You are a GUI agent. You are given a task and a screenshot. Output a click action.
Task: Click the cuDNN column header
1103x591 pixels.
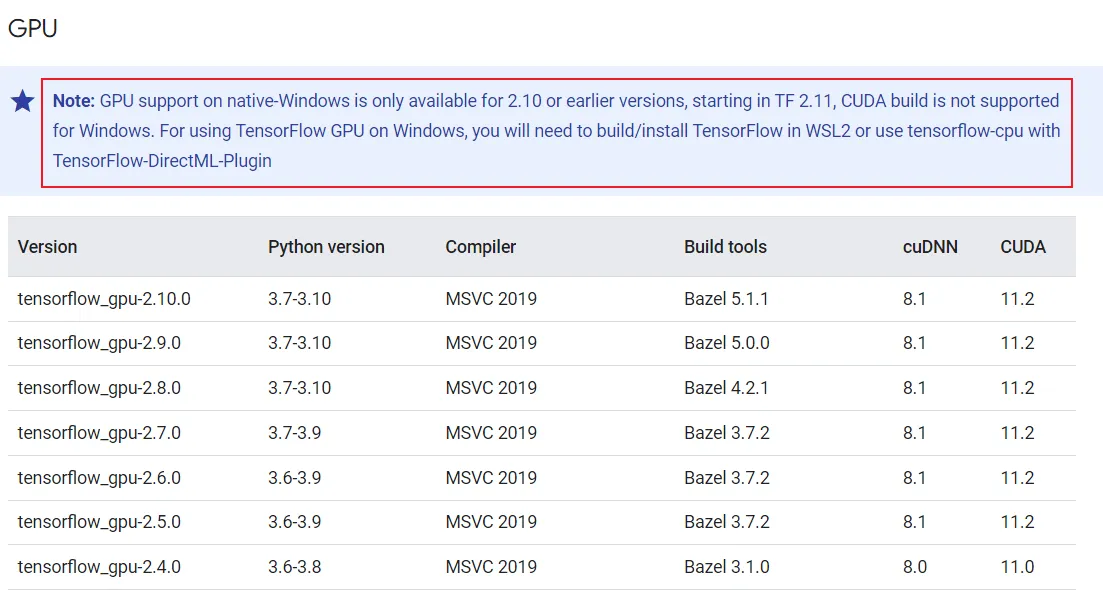click(930, 247)
